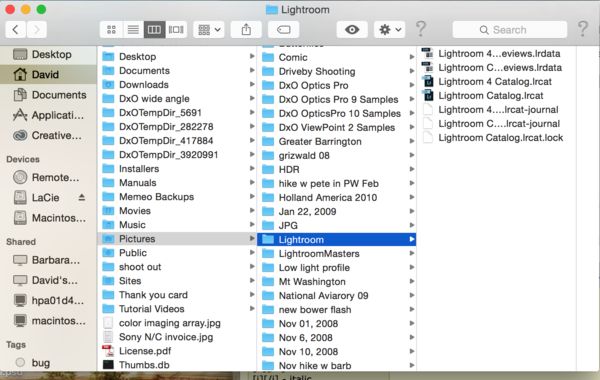600x380 pixels.
Task: Select the License.pdf file
Action: pos(177,351)
